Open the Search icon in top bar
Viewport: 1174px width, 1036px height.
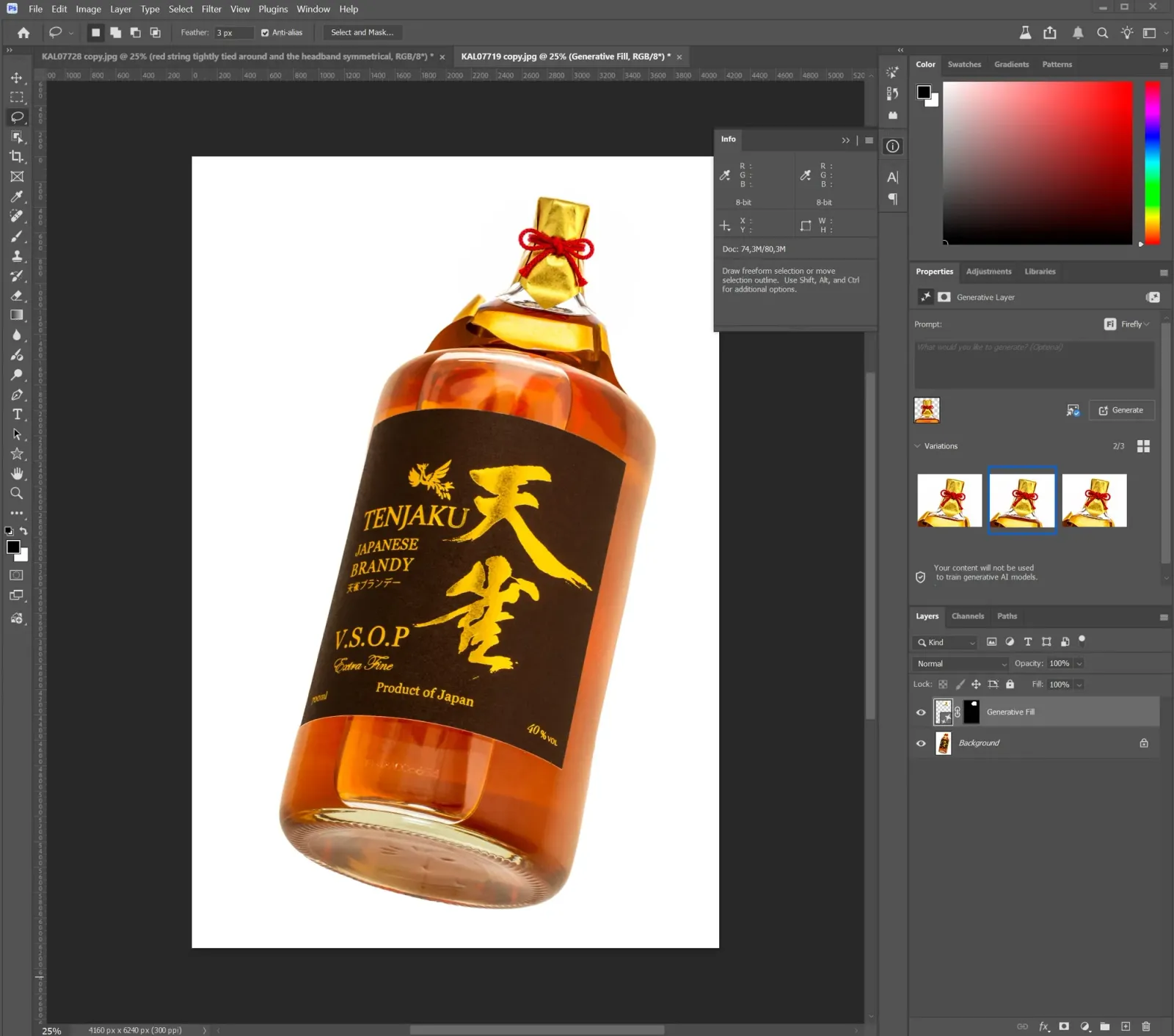[1102, 32]
